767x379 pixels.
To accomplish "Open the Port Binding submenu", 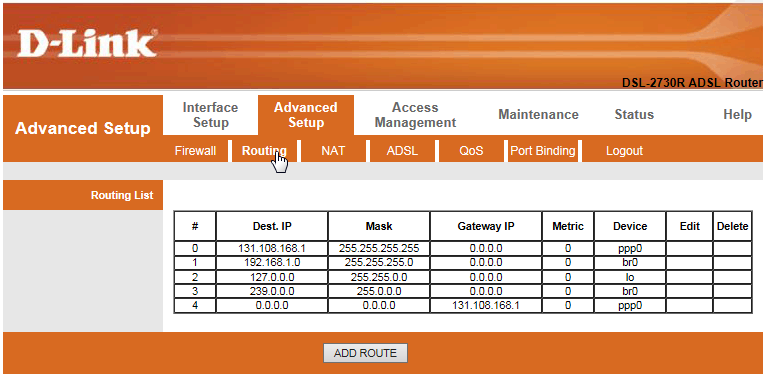I will (542, 151).
